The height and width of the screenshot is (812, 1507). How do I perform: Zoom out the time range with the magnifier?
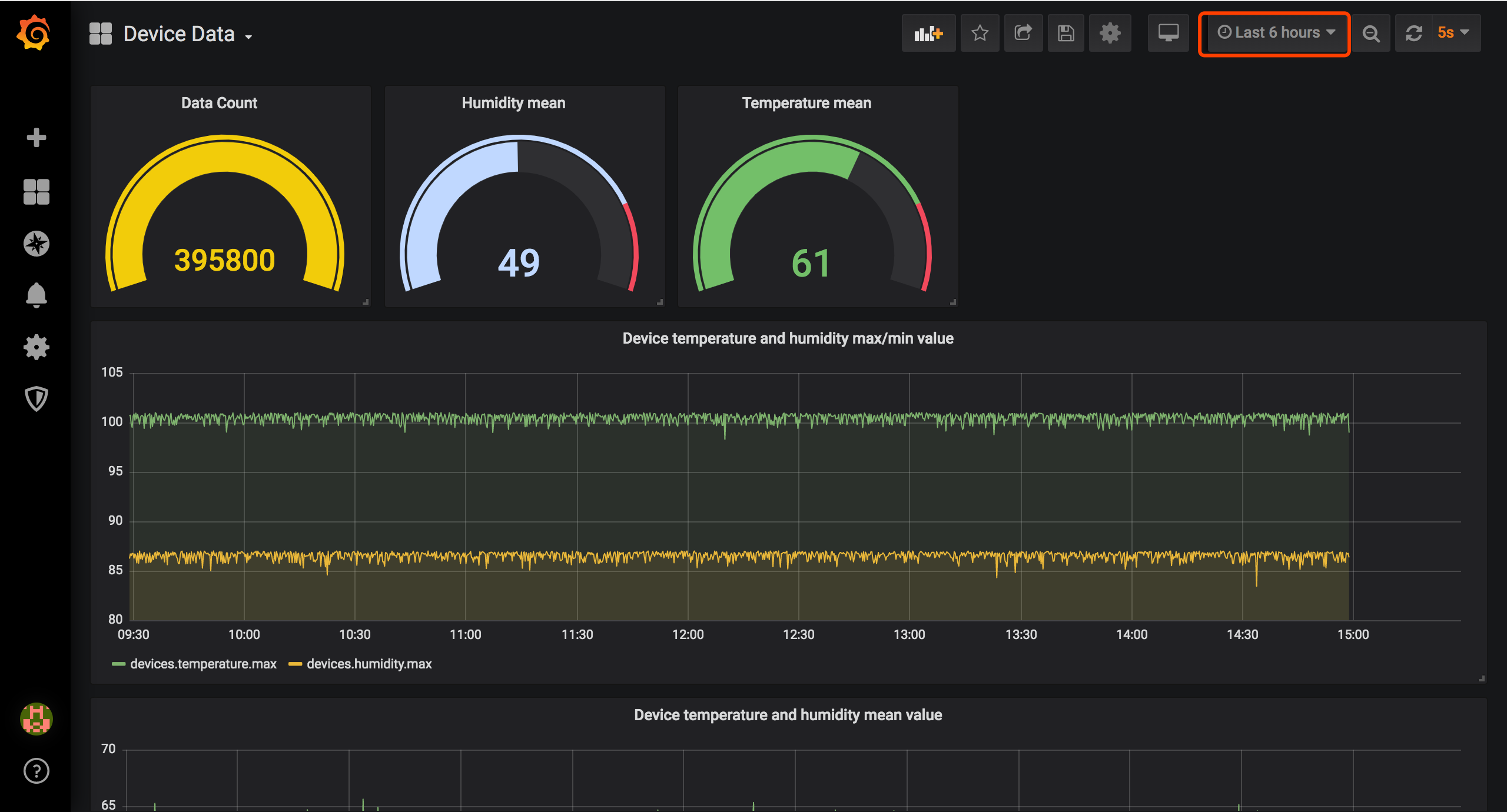tap(1372, 34)
